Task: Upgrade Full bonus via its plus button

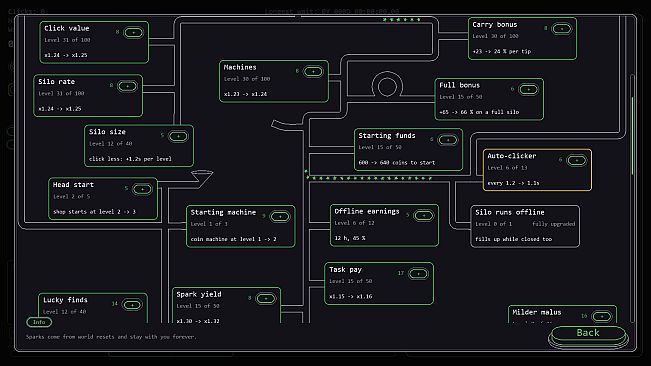Action: tap(529, 89)
